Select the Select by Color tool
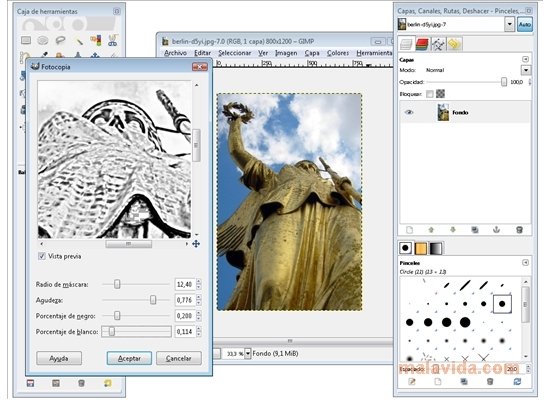 [95, 40]
